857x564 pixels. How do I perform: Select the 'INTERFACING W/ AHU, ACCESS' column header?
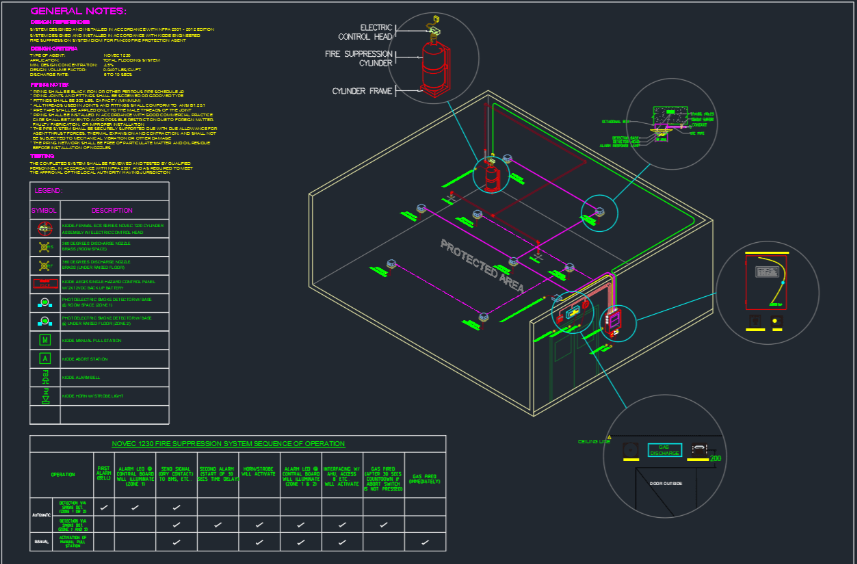(x=342, y=477)
